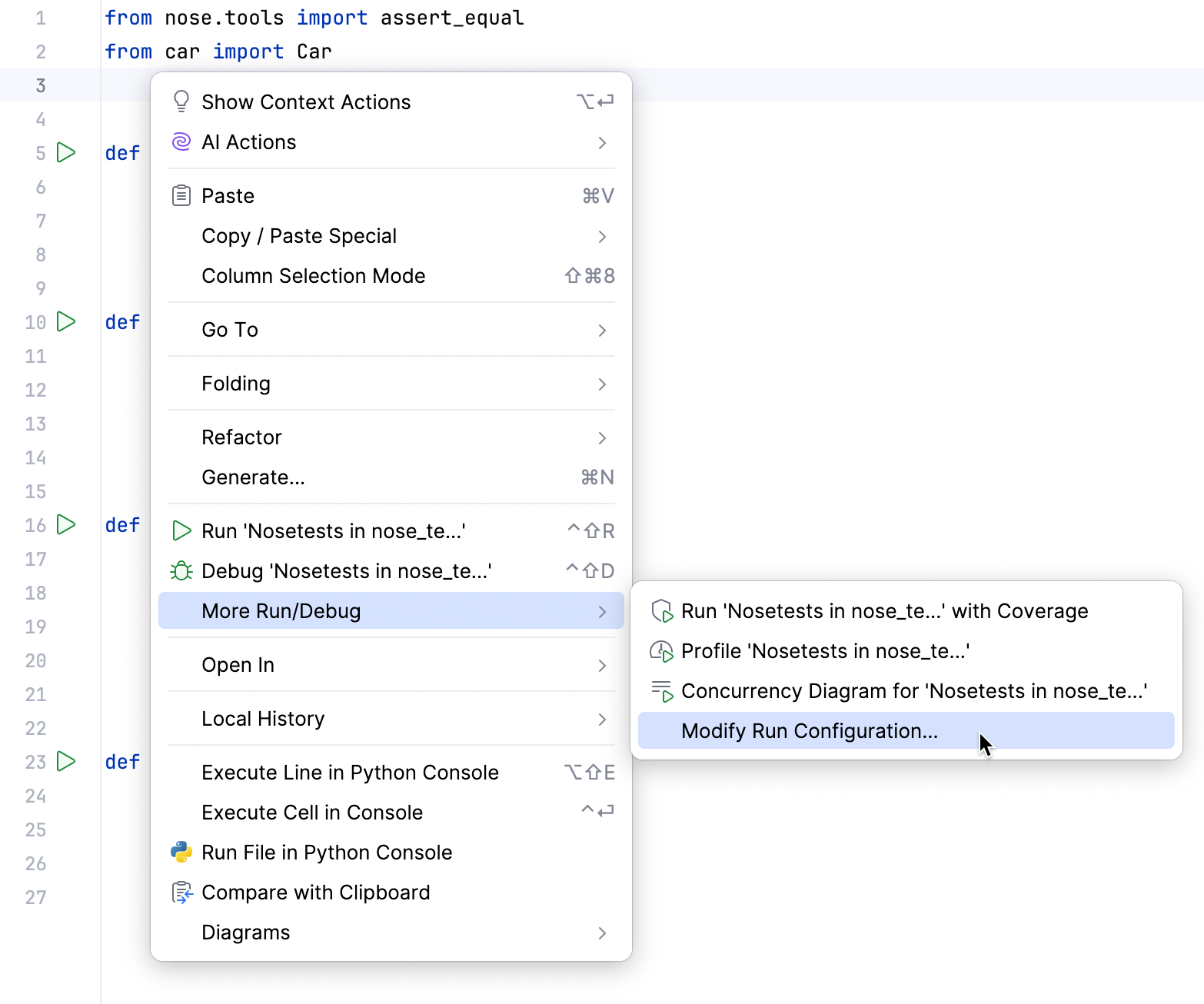Execute Line in Python Console

350,772
